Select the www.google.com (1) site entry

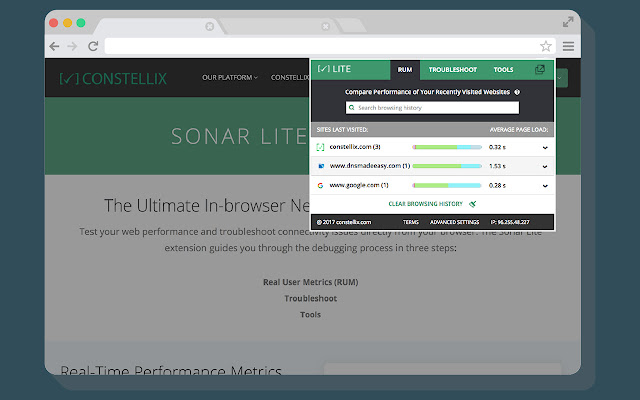pyautogui.click(x=359, y=185)
